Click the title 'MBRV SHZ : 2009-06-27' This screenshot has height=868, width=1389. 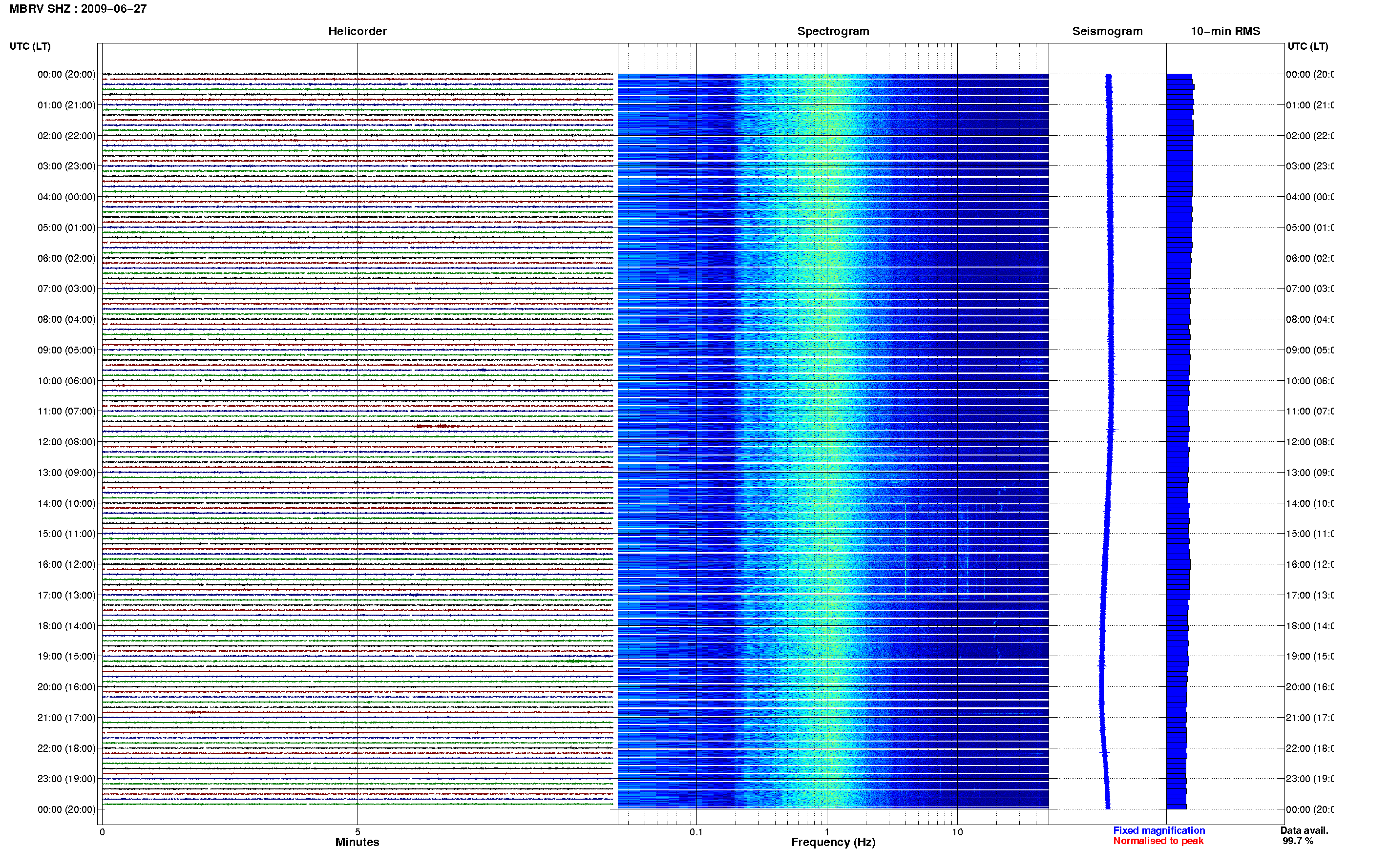[78, 9]
